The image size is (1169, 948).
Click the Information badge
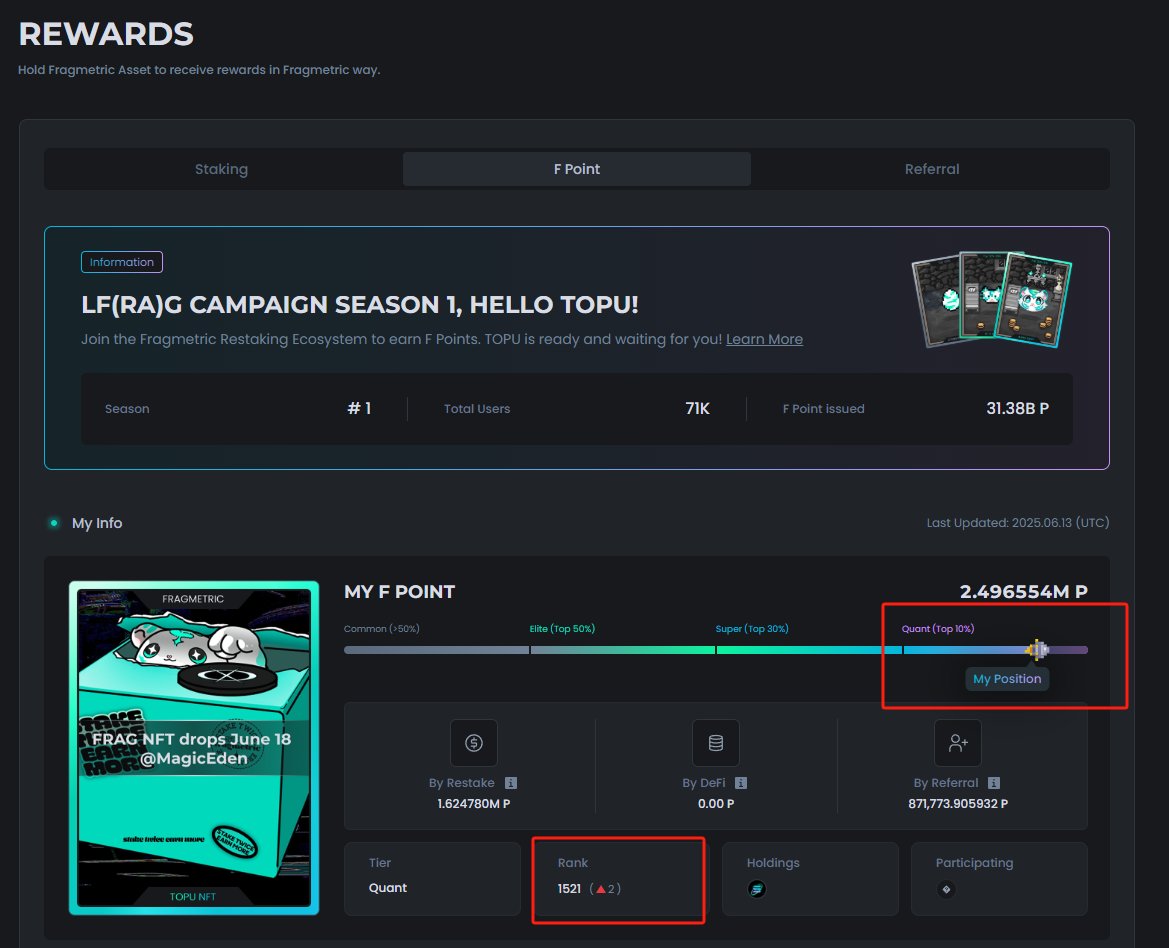point(122,262)
